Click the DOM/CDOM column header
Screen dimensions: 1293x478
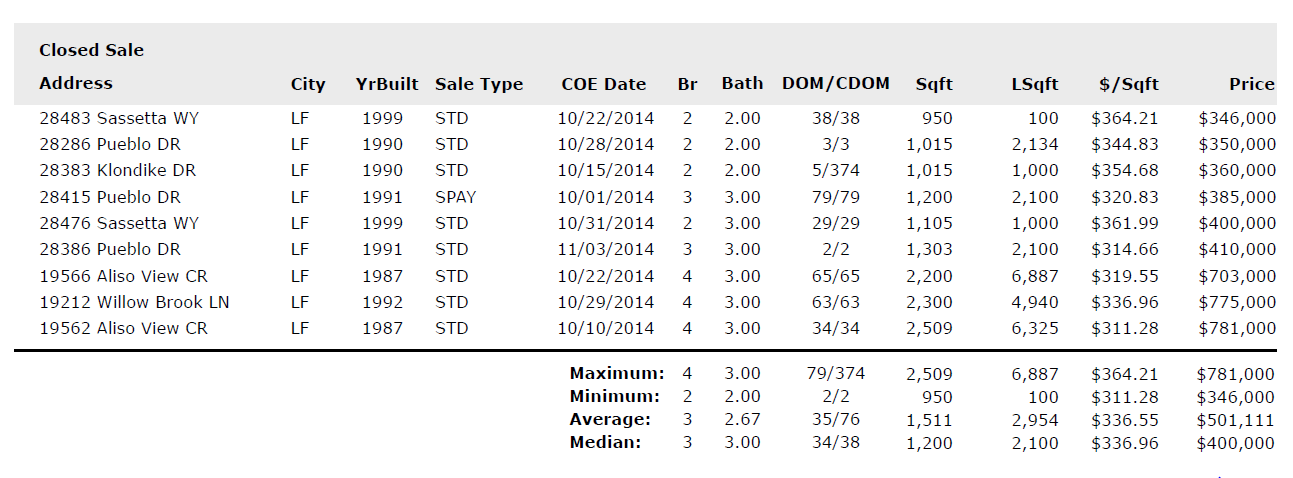coord(836,84)
